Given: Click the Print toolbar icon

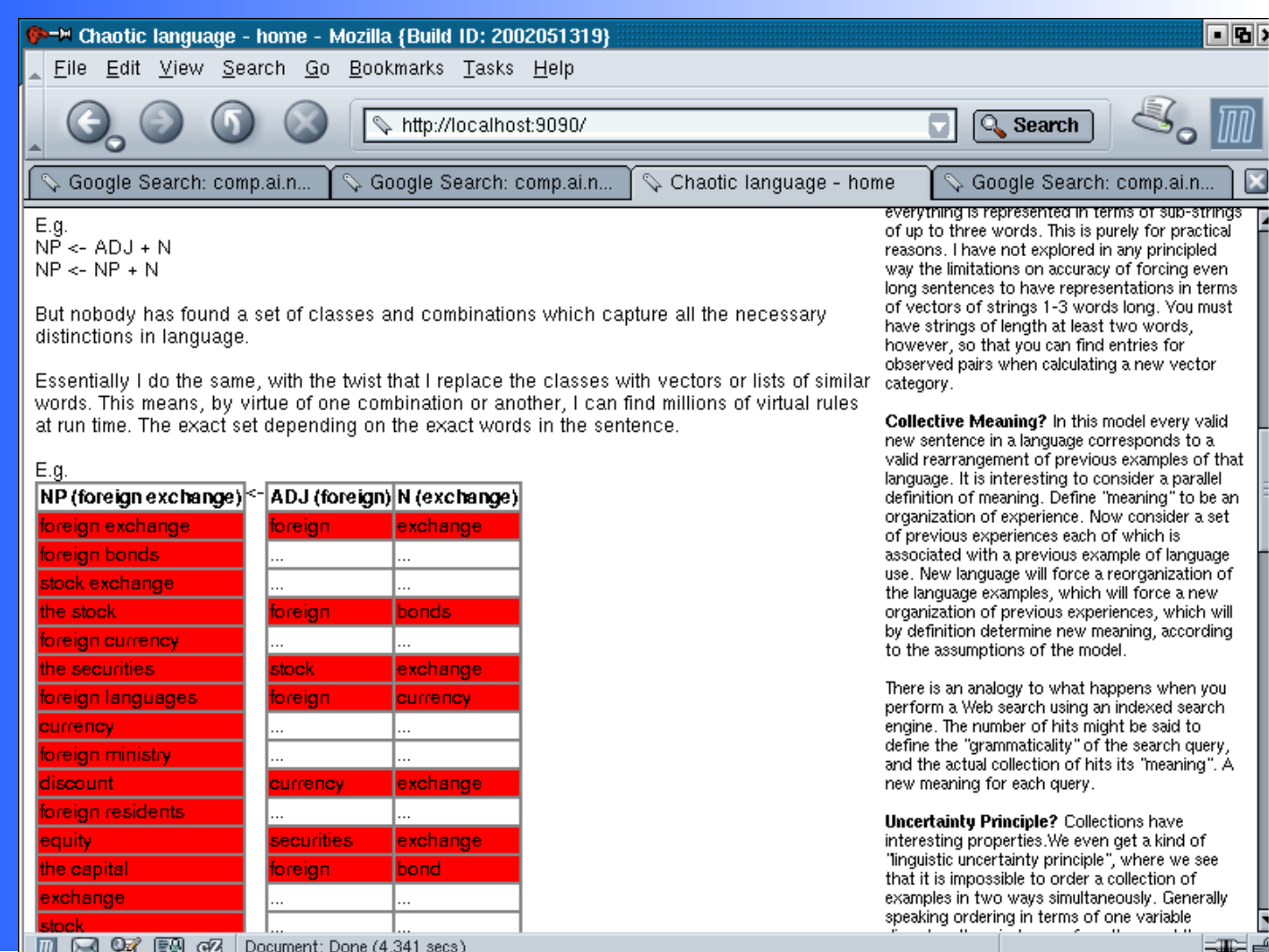Looking at the screenshot, I should coord(1154,116).
